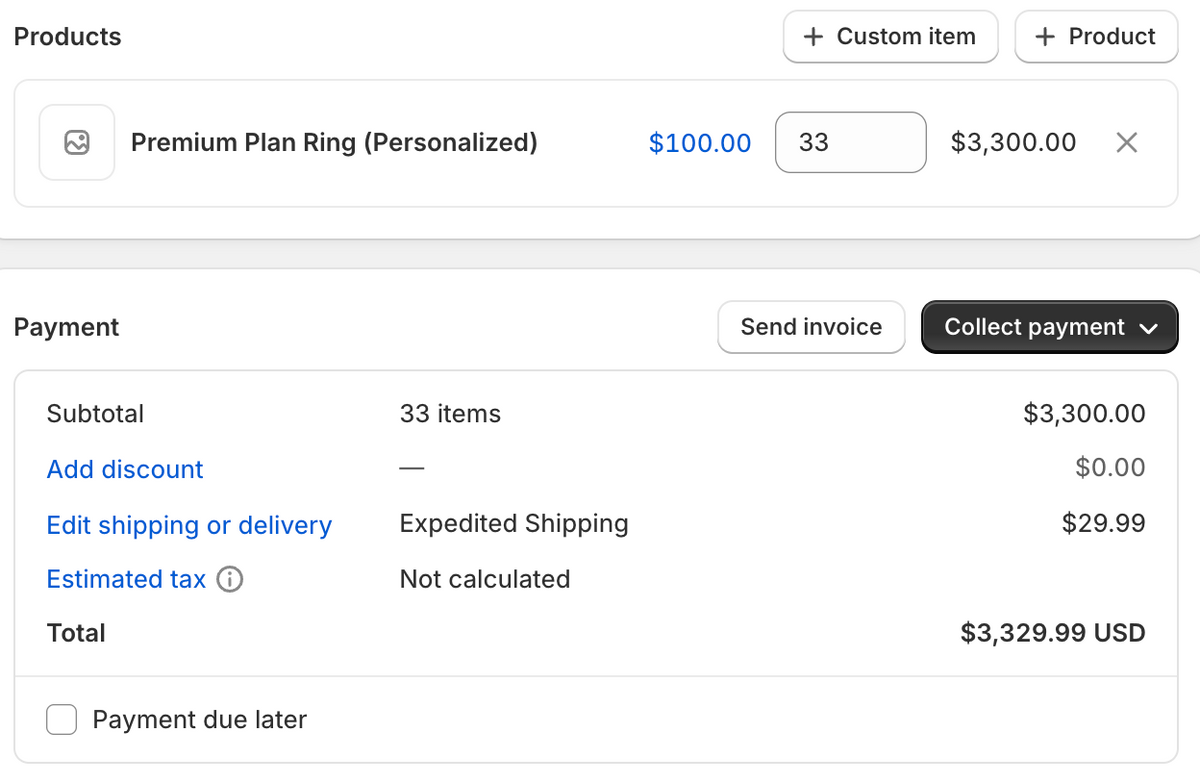Viewport: 1200px width, 783px height.
Task: Click the Collect payment button text
Action: [1035, 327]
